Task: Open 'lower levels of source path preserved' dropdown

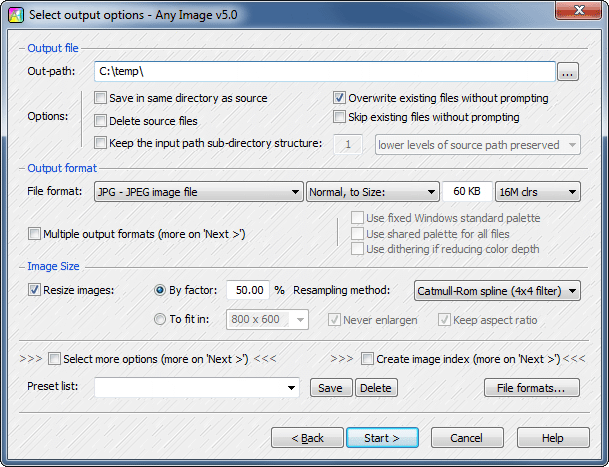Action: (478, 145)
